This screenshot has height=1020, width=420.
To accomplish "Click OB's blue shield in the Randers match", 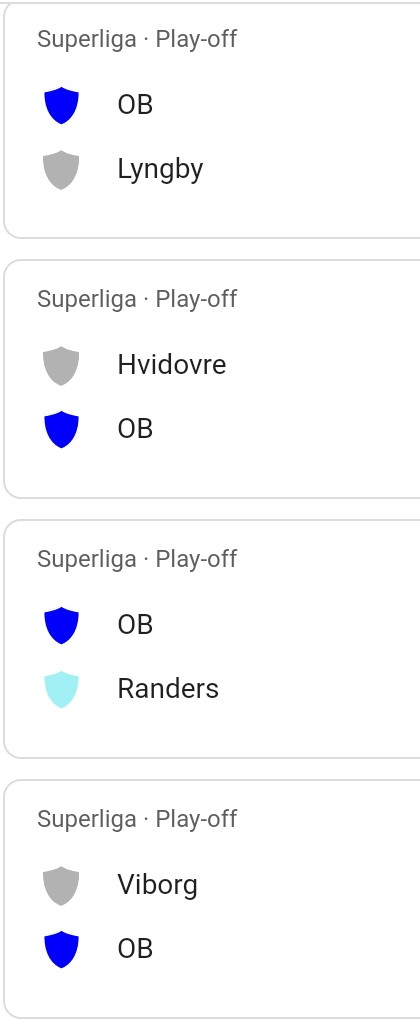I will click(x=61, y=625).
